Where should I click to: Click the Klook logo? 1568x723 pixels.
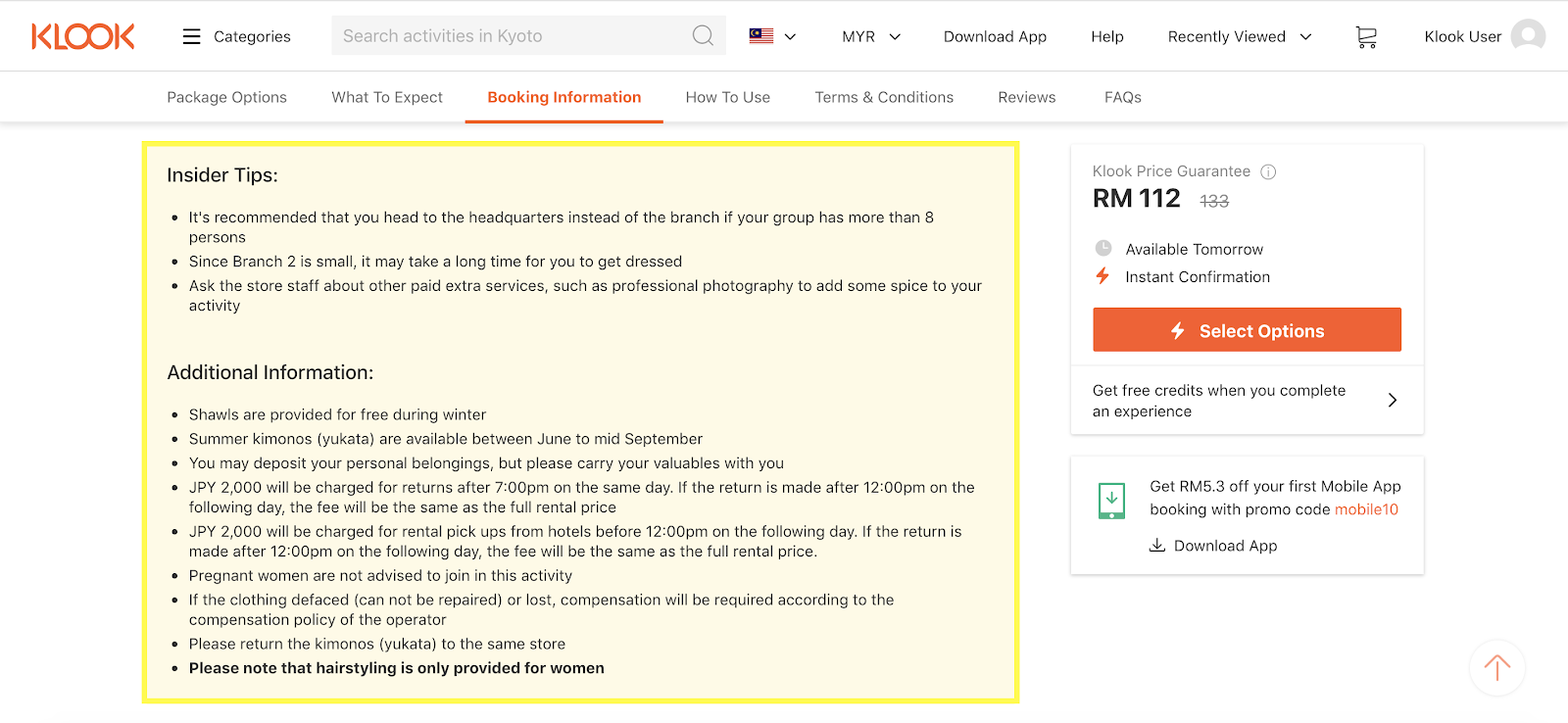(x=83, y=36)
